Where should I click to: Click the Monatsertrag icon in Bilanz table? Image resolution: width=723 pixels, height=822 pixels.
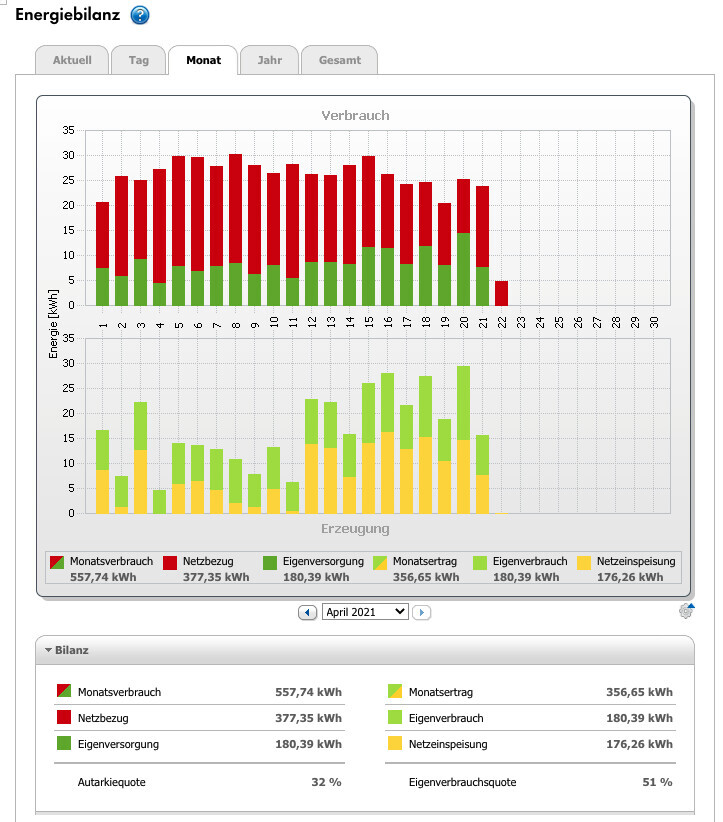pos(395,692)
